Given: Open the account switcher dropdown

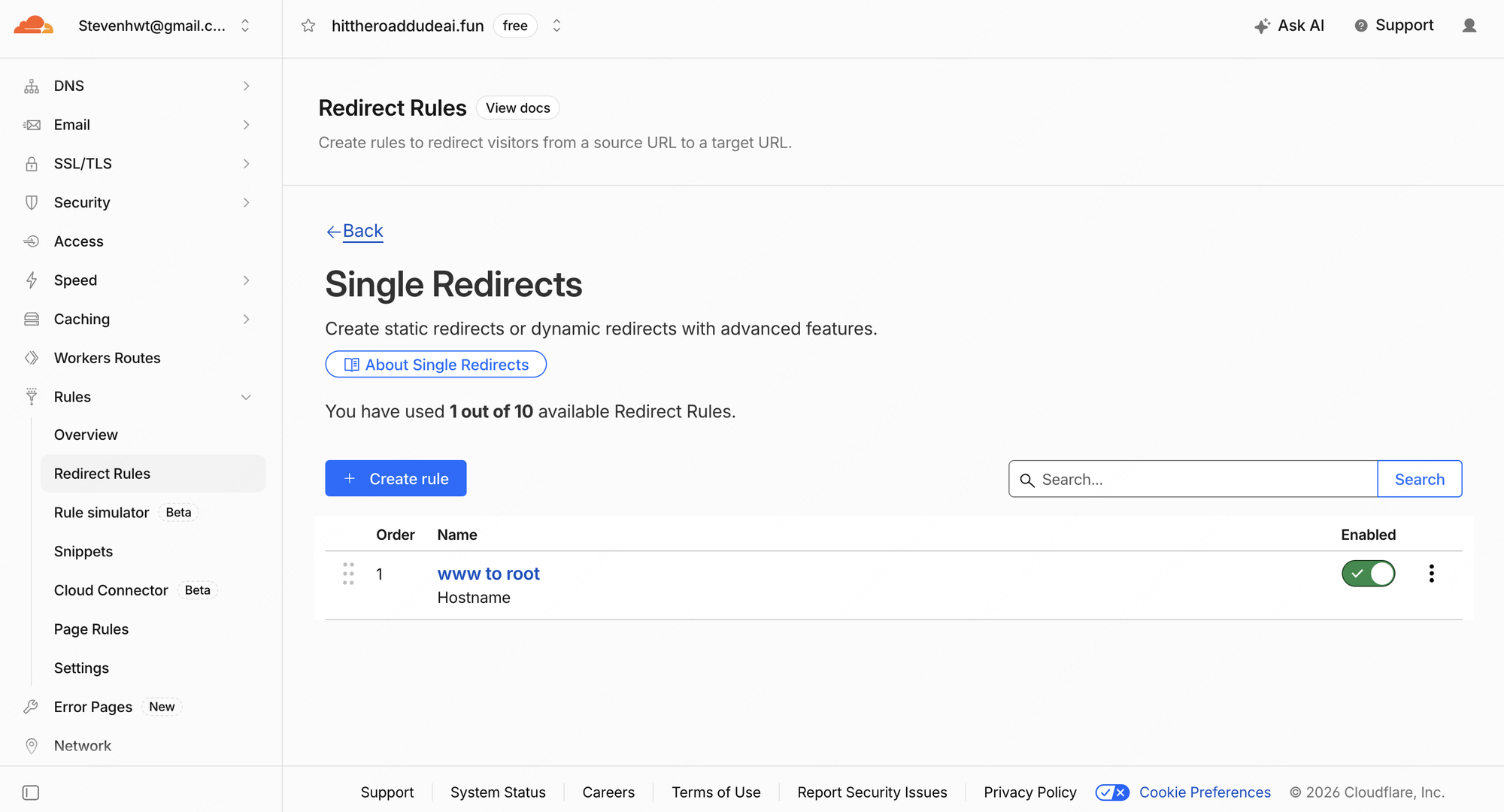Looking at the screenshot, I should (245, 26).
